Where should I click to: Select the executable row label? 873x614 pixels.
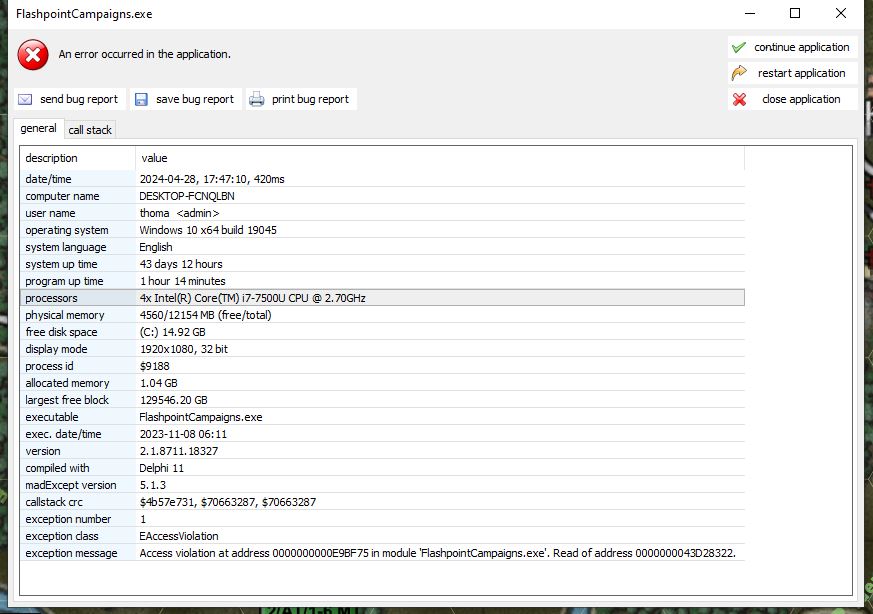52,417
